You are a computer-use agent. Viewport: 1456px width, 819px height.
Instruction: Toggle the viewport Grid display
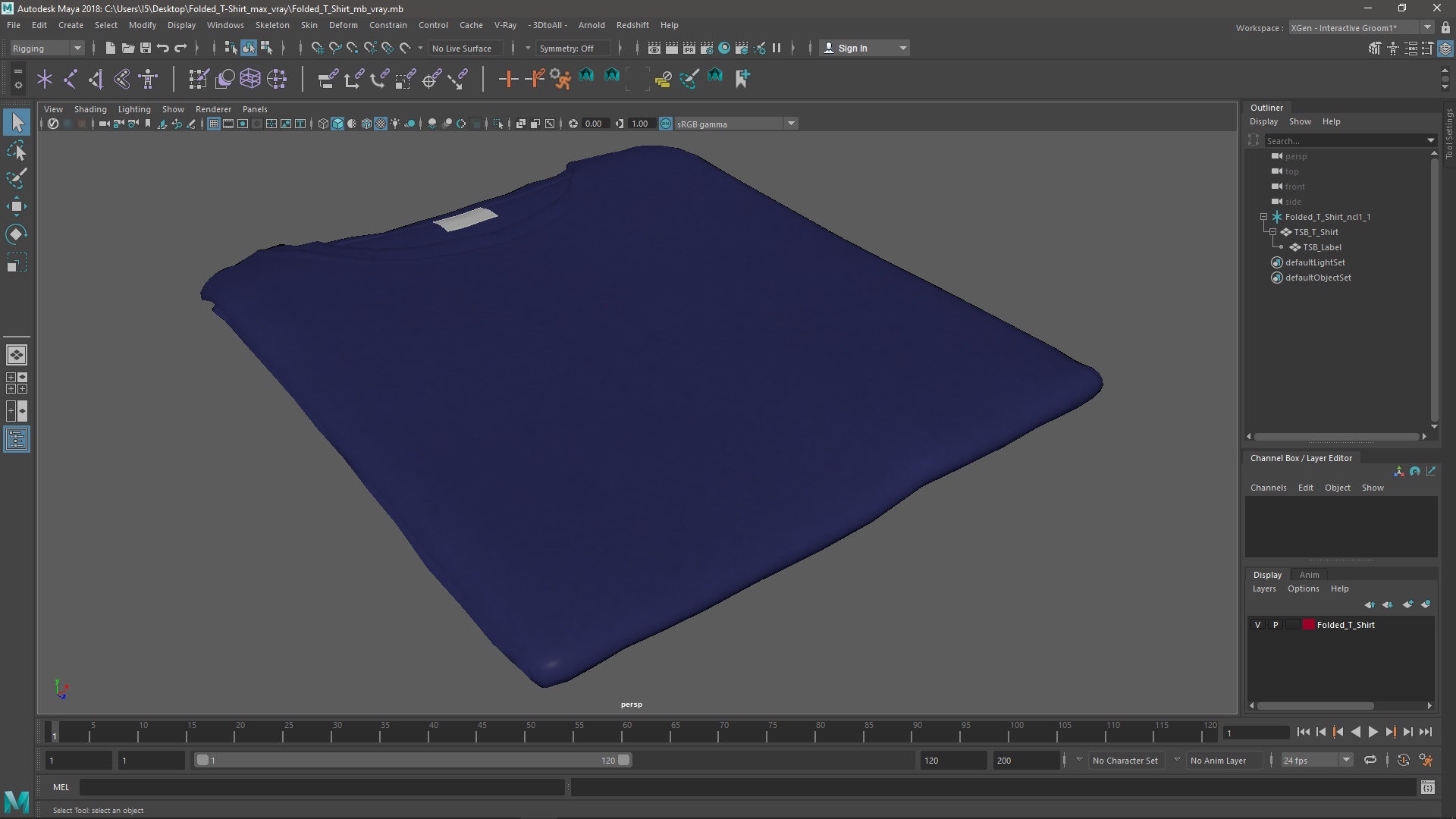click(214, 124)
